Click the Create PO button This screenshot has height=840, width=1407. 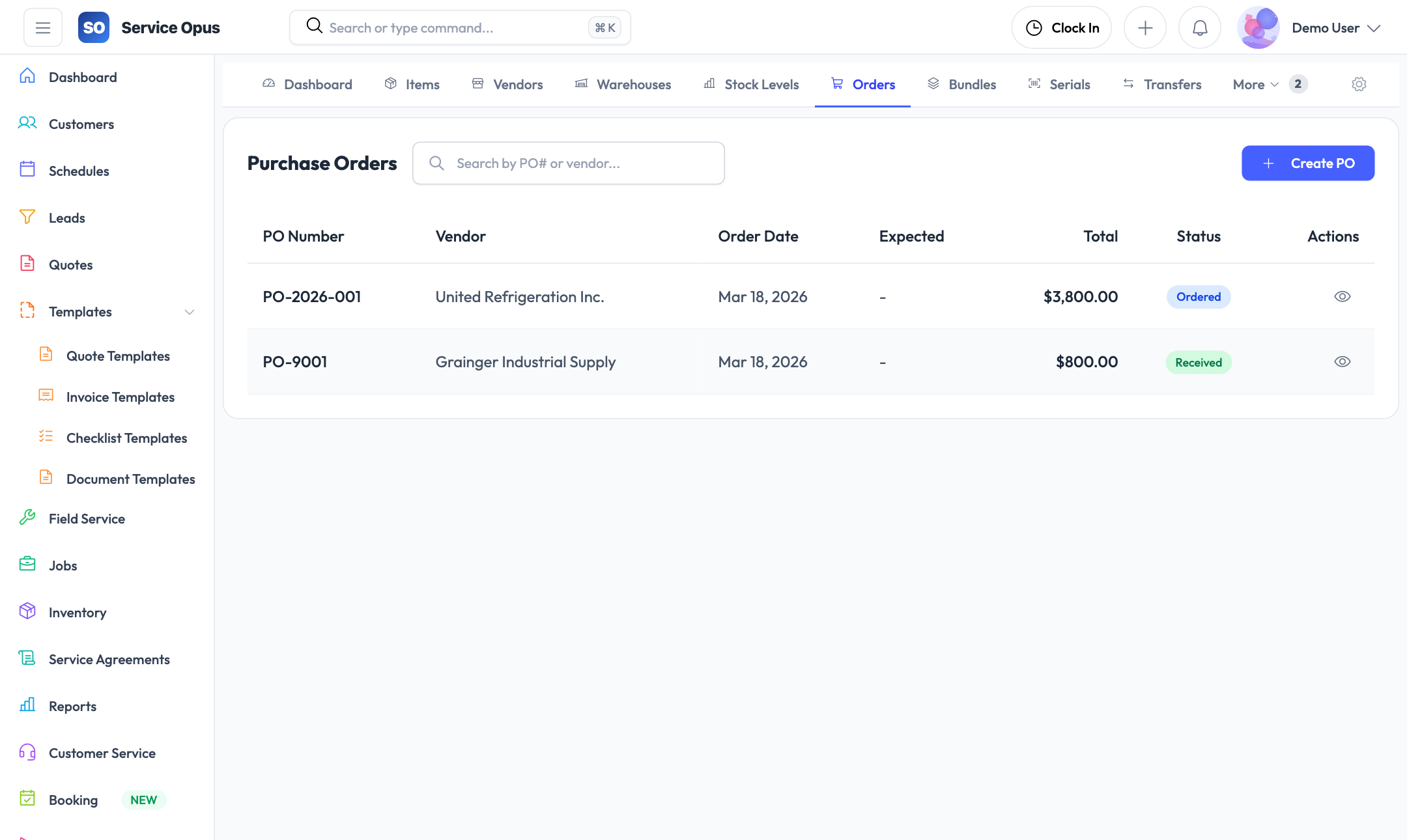point(1308,163)
